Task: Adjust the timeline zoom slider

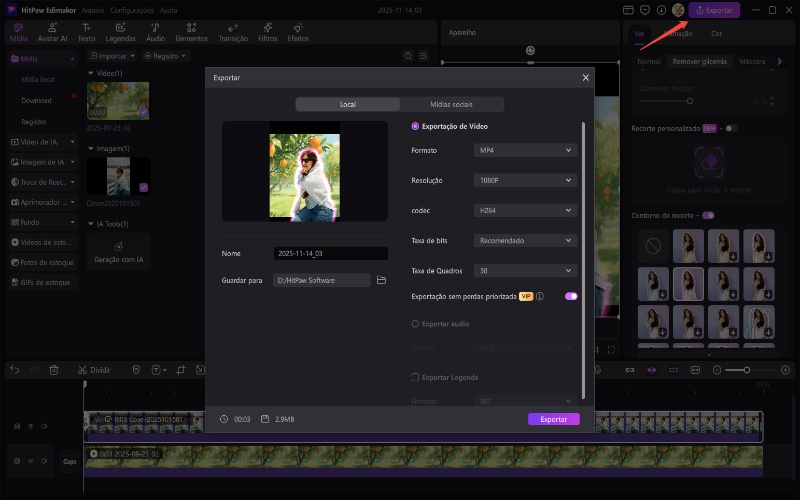Action: 745,370
